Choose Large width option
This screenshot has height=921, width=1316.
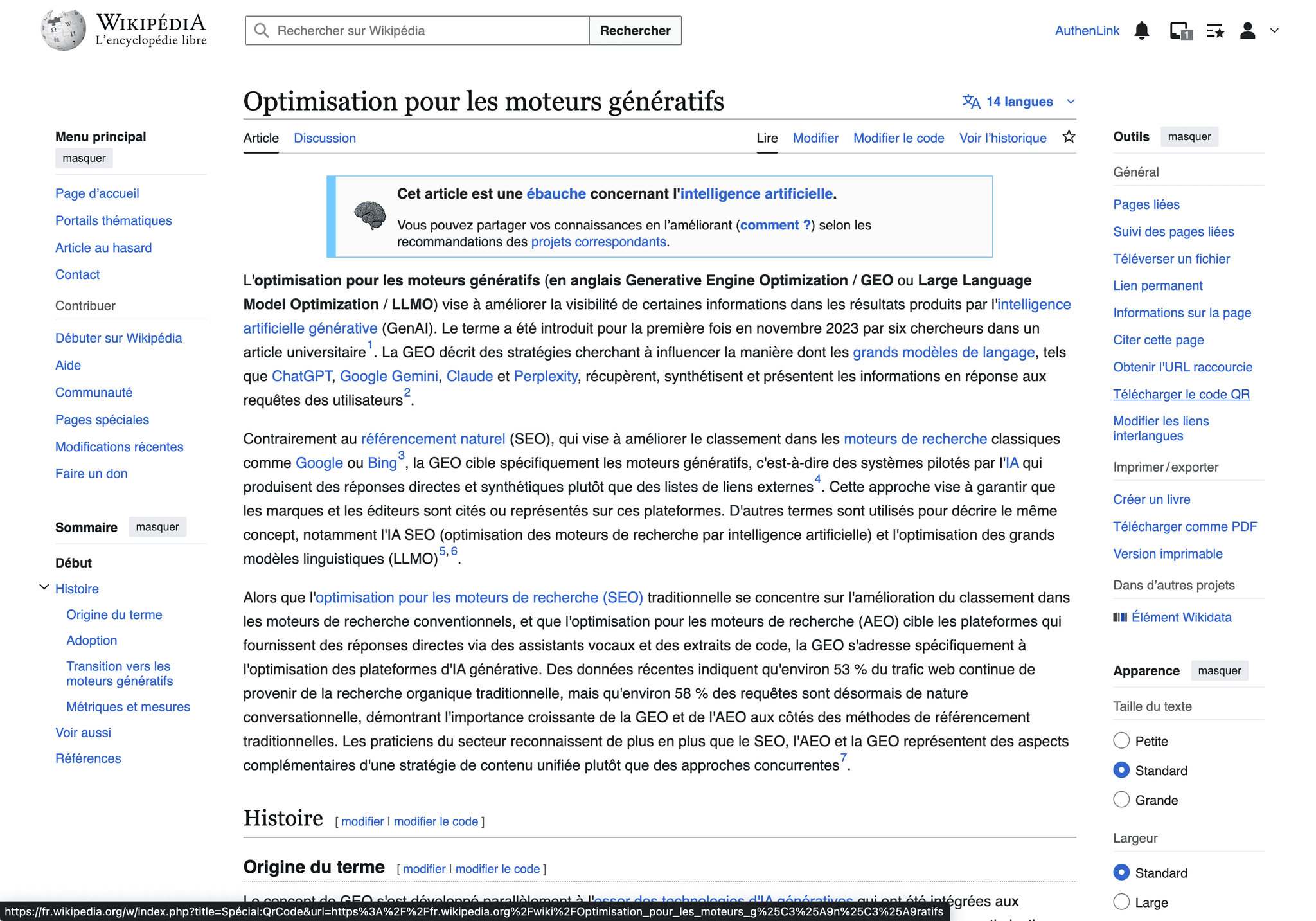1121,902
